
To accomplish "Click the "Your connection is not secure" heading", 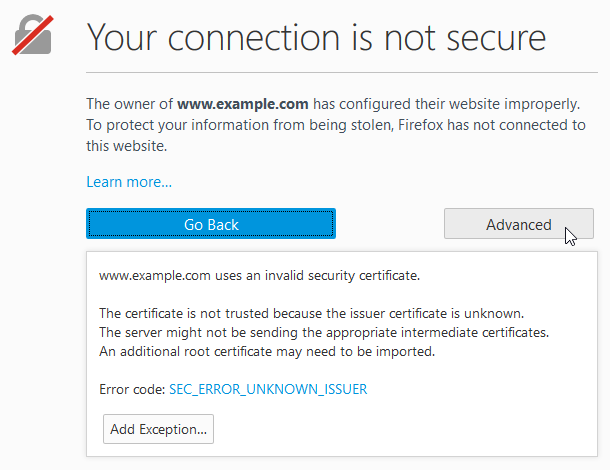I will point(316,36).
